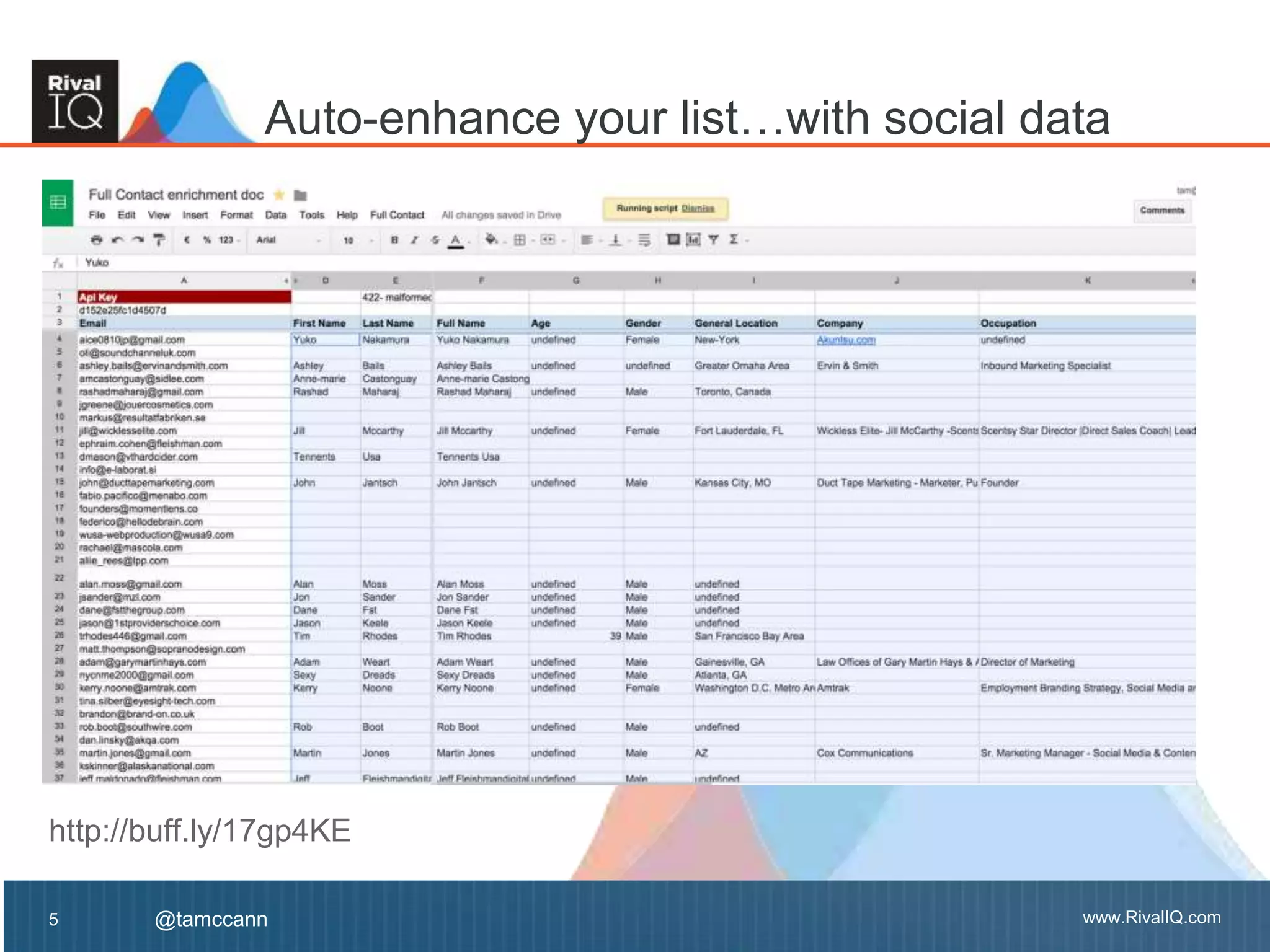This screenshot has height=952, width=1270.
Task: Click the Filter funnel icon
Action: 714,239
